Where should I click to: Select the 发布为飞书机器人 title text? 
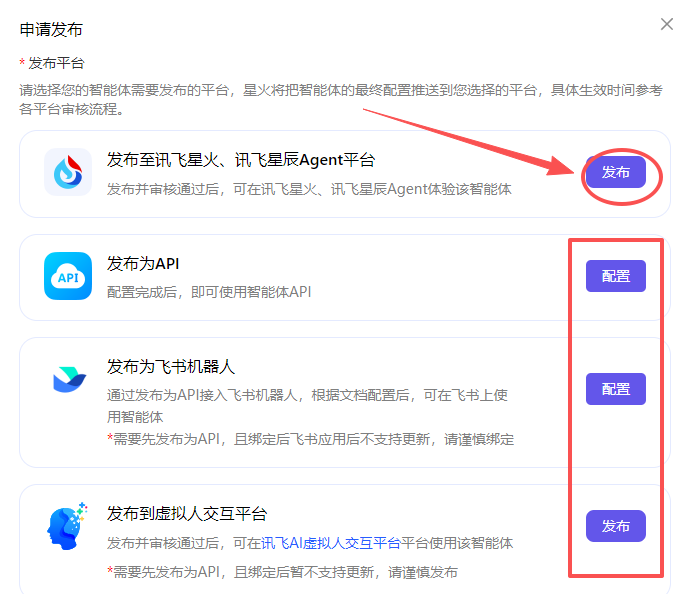point(171,366)
